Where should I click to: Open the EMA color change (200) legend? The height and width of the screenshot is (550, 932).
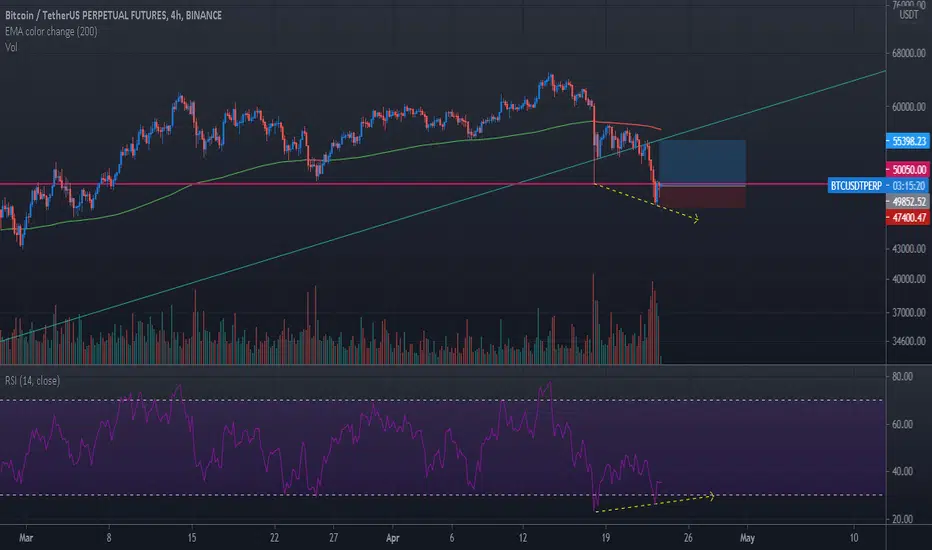pyautogui.click(x=51, y=32)
